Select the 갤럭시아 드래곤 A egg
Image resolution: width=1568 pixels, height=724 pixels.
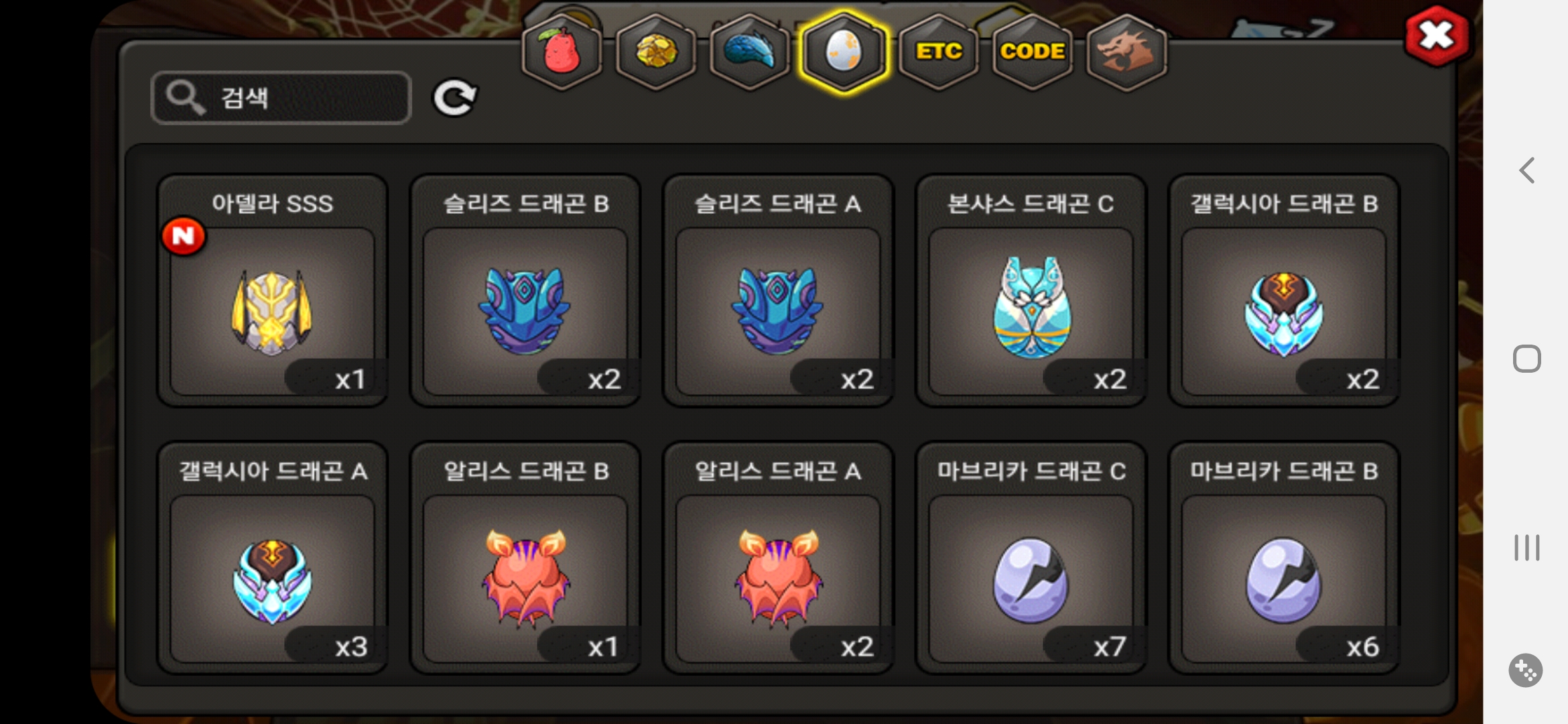coord(273,558)
